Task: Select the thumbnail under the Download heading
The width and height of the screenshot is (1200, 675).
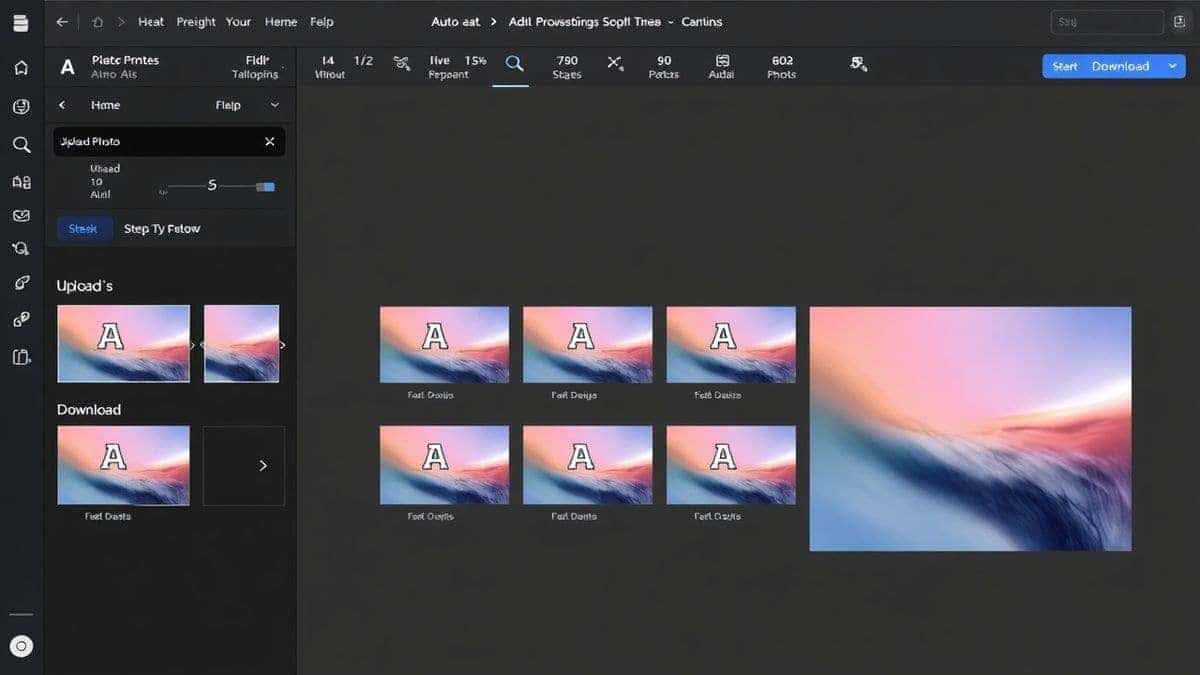Action: pos(123,465)
